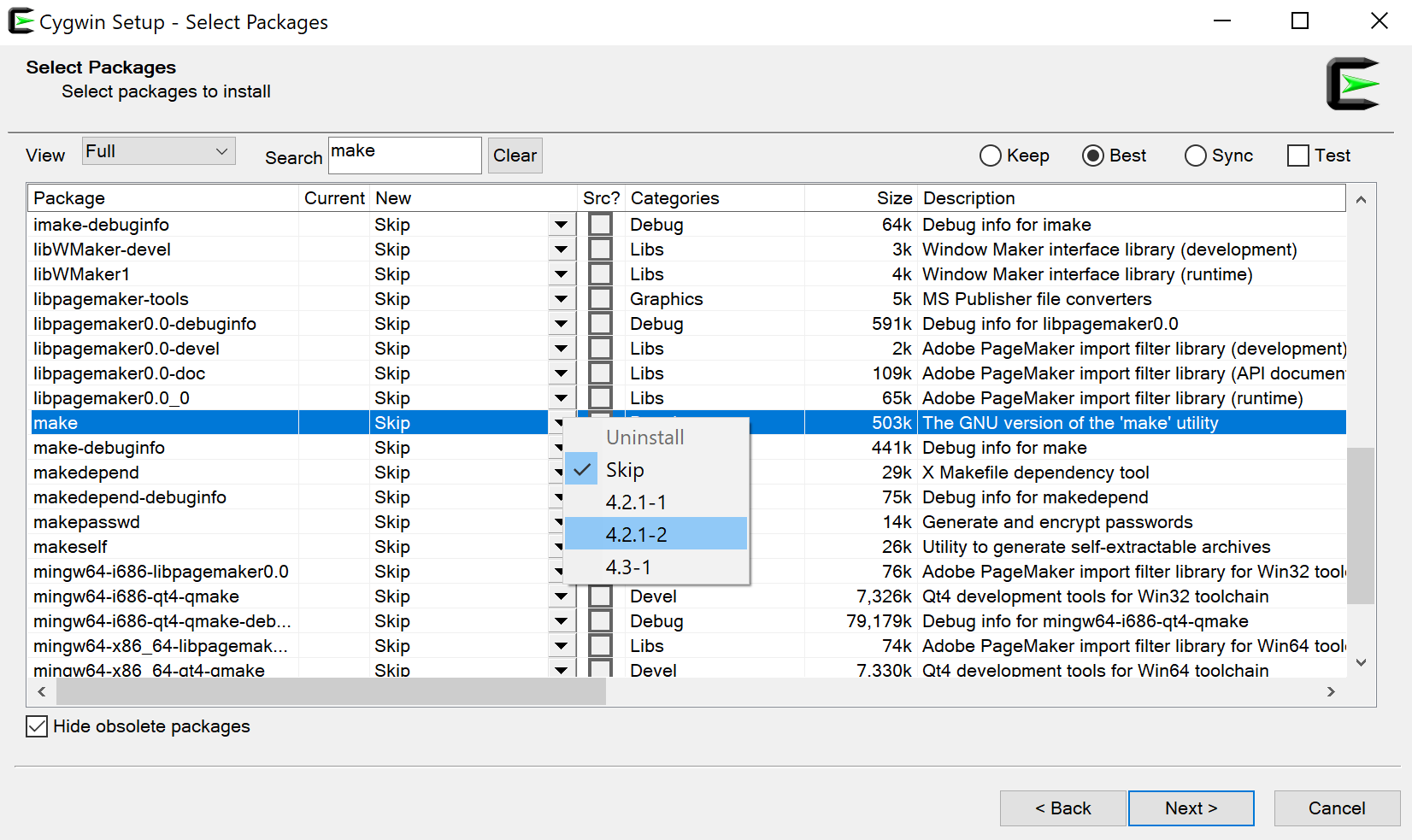Click the scrollbar down arrow
The height and width of the screenshot is (840, 1412).
tap(1361, 661)
